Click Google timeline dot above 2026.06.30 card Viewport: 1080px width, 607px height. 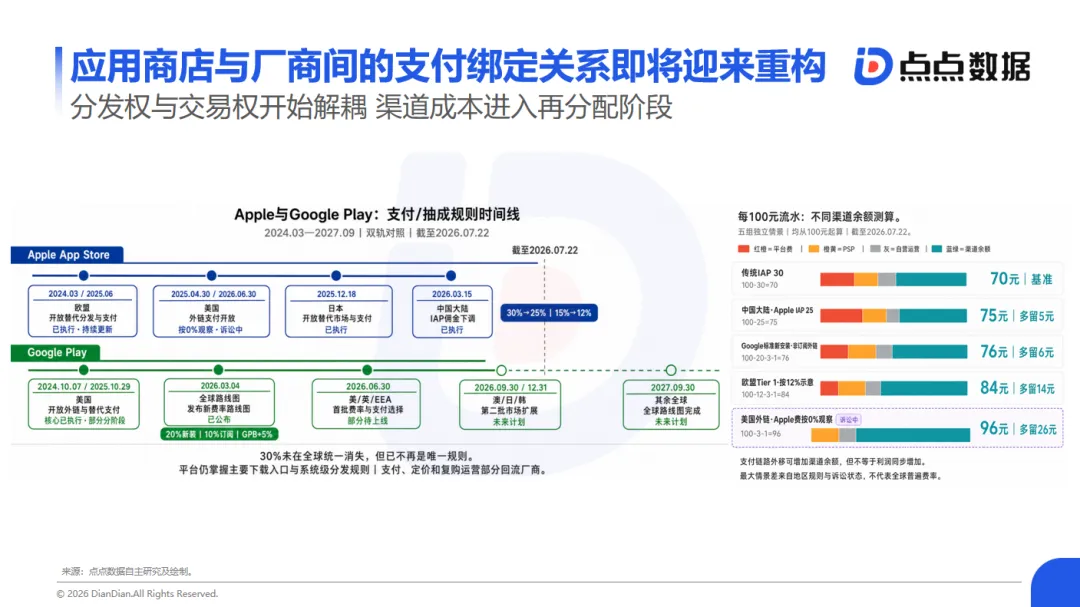tap(367, 370)
